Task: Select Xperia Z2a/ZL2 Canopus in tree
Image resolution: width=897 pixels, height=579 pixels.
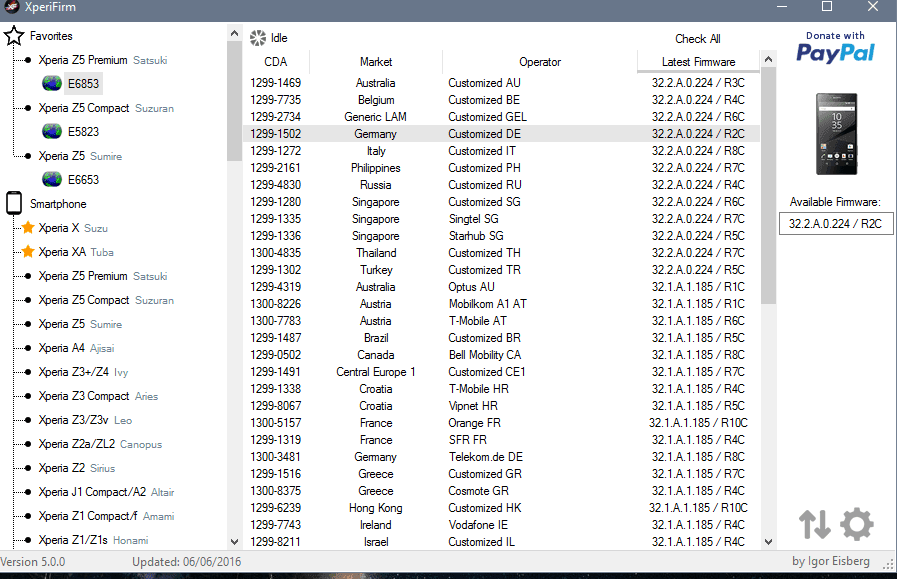Action: (100, 444)
